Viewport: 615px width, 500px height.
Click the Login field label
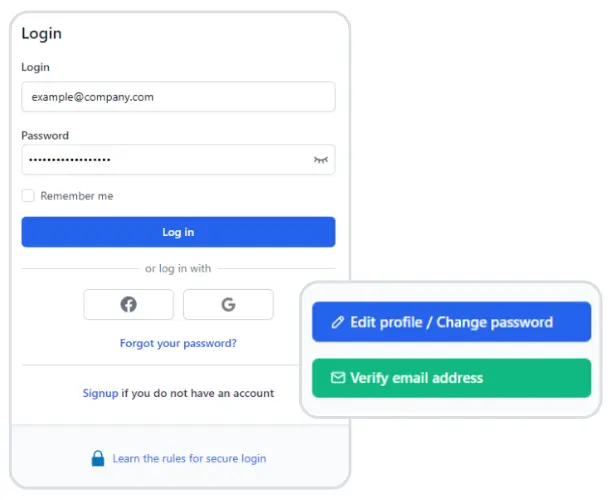click(x=35, y=67)
